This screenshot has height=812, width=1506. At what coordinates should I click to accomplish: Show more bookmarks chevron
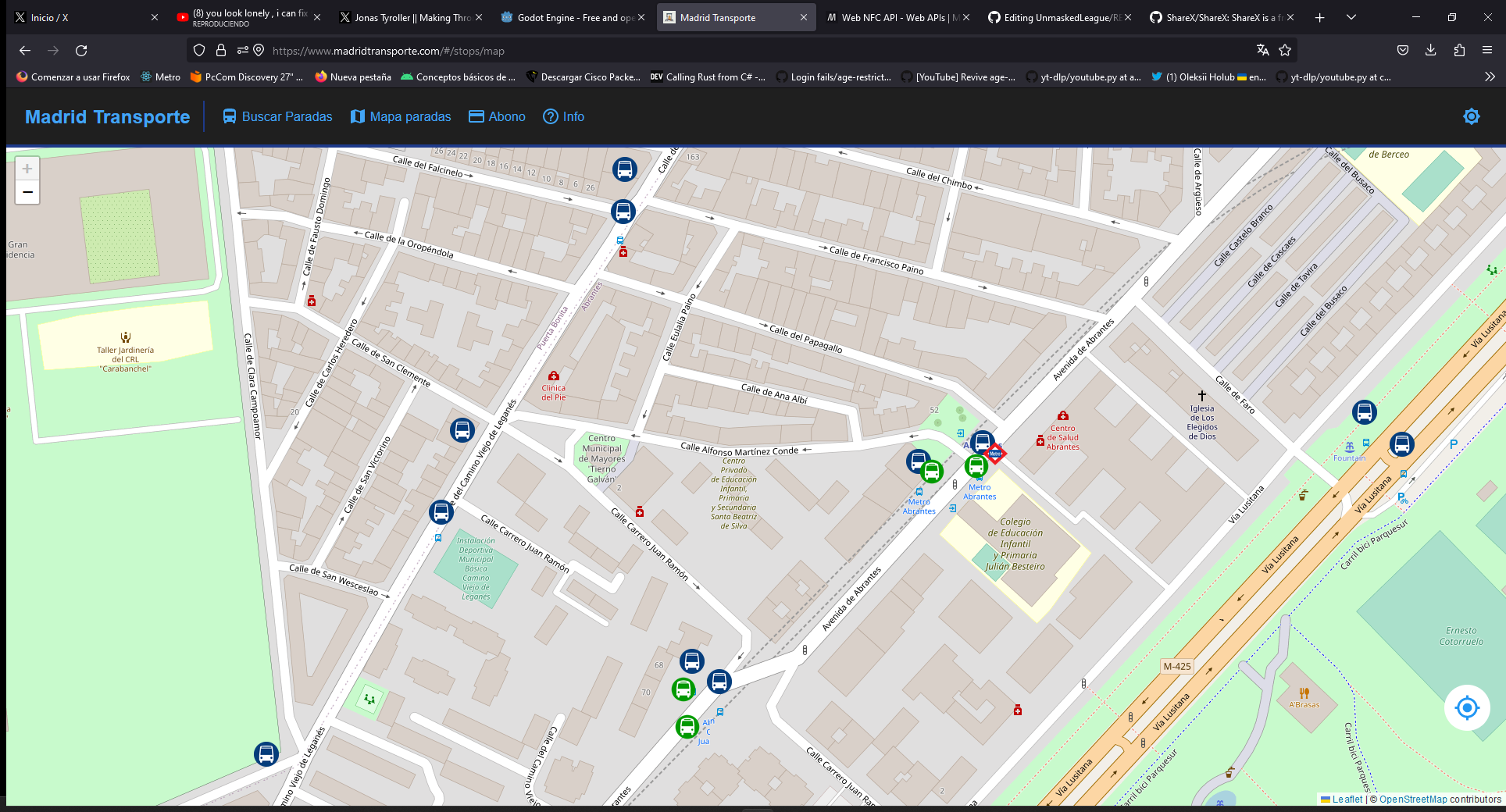pyautogui.click(x=1490, y=77)
